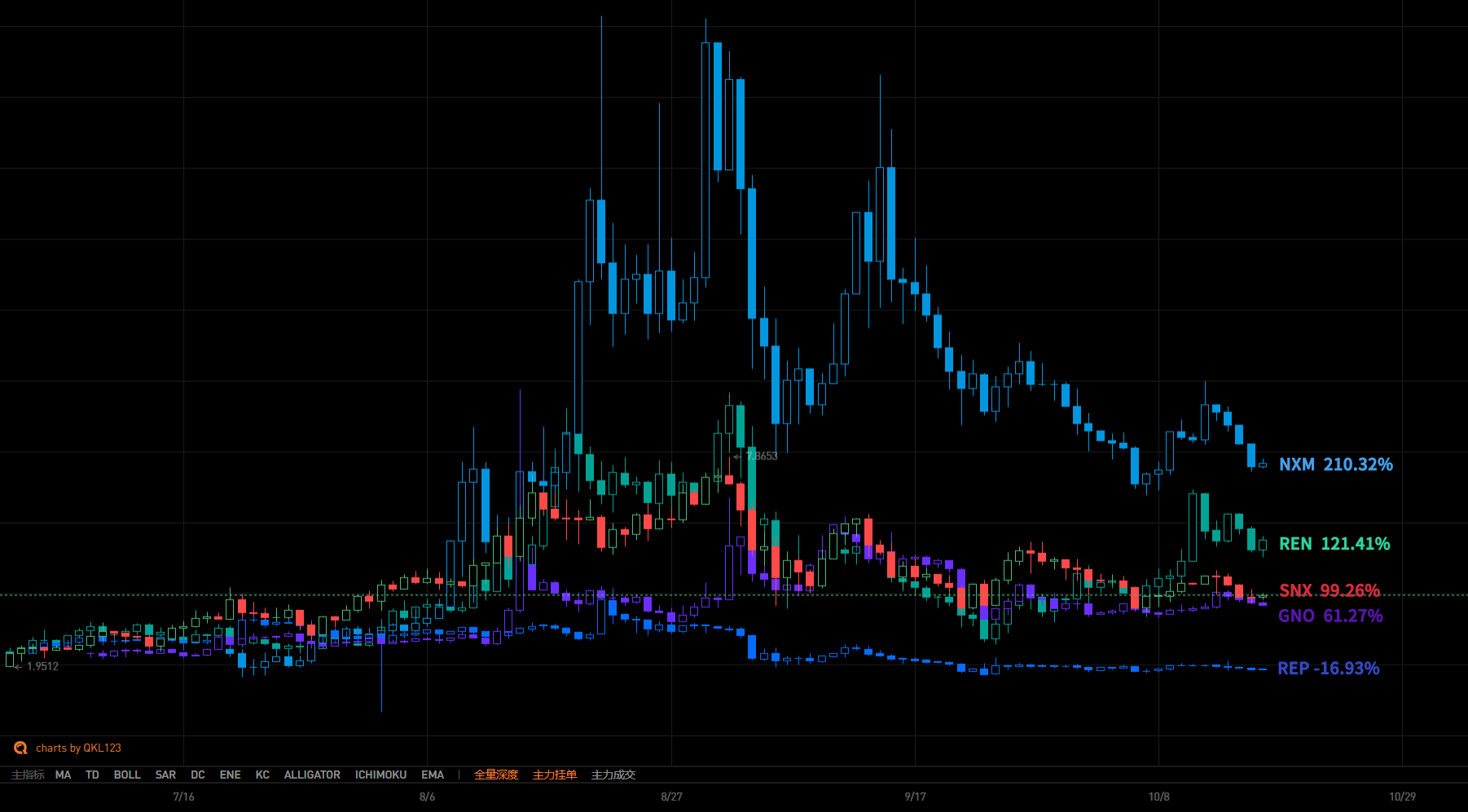
Task: Open the charts by QKL123 link
Action: pos(78,748)
